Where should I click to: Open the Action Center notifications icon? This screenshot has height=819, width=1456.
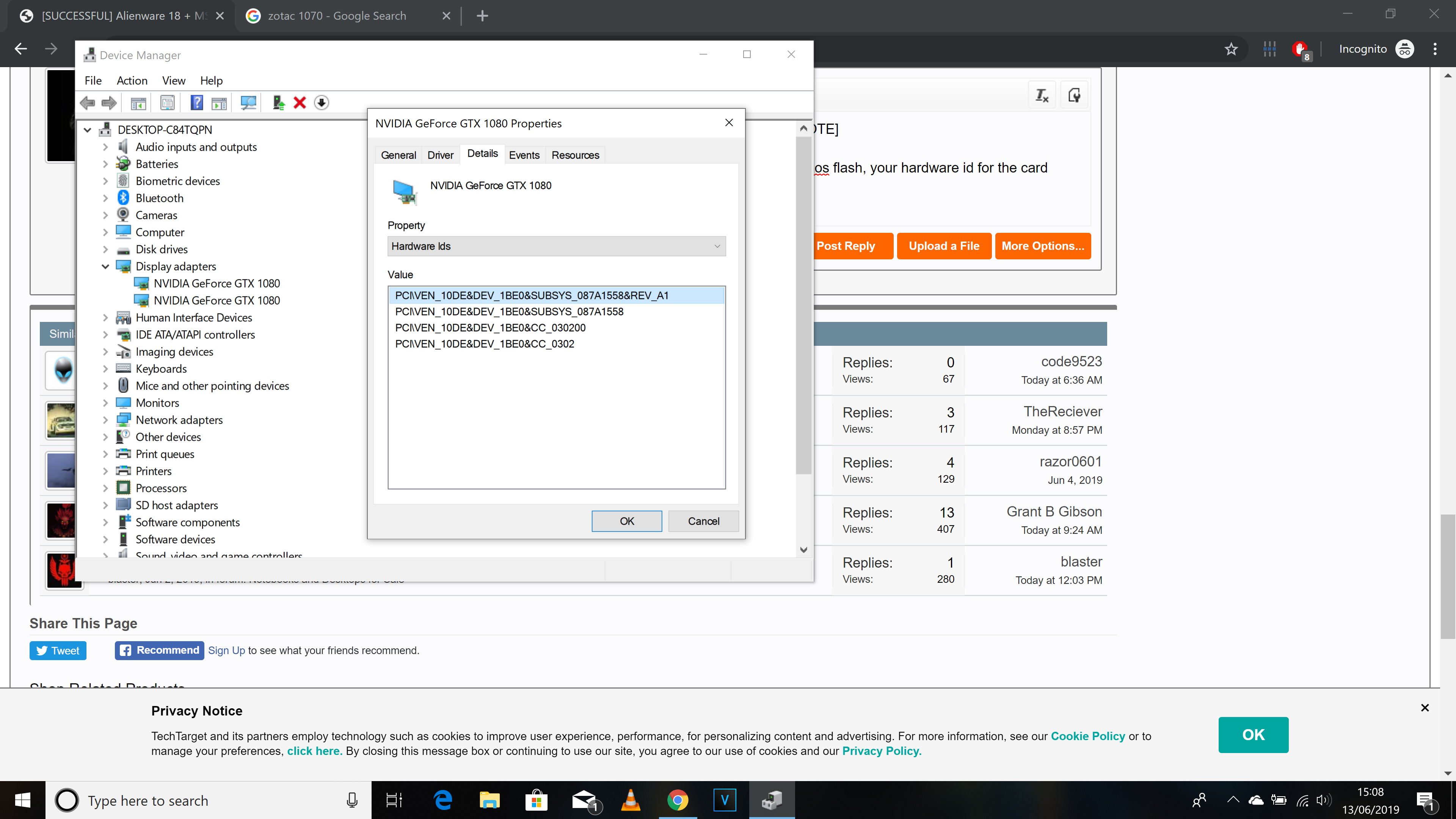tap(1426, 801)
